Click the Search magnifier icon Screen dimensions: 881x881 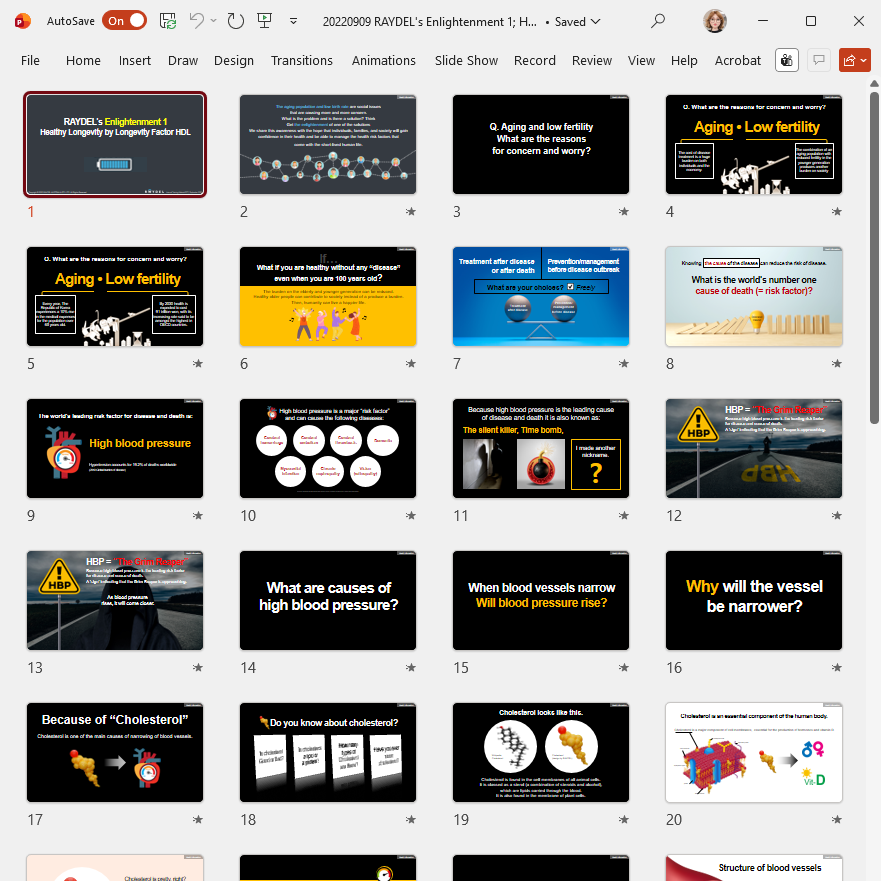(657, 21)
